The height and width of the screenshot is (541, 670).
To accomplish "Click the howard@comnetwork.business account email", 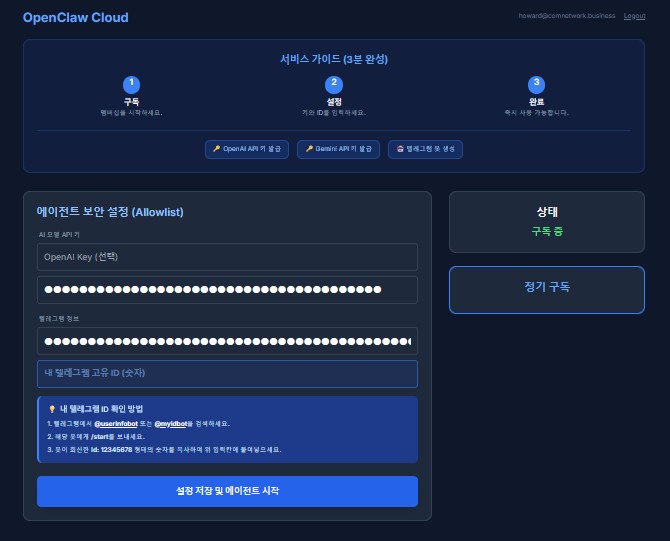I will (567, 16).
